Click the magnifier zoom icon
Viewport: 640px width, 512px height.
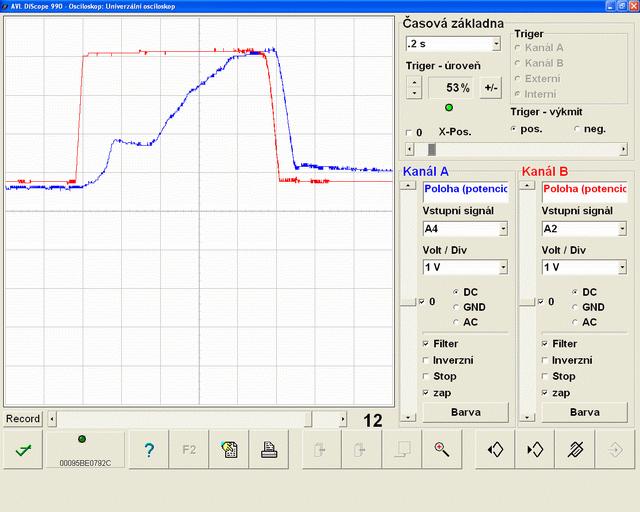(x=441, y=450)
